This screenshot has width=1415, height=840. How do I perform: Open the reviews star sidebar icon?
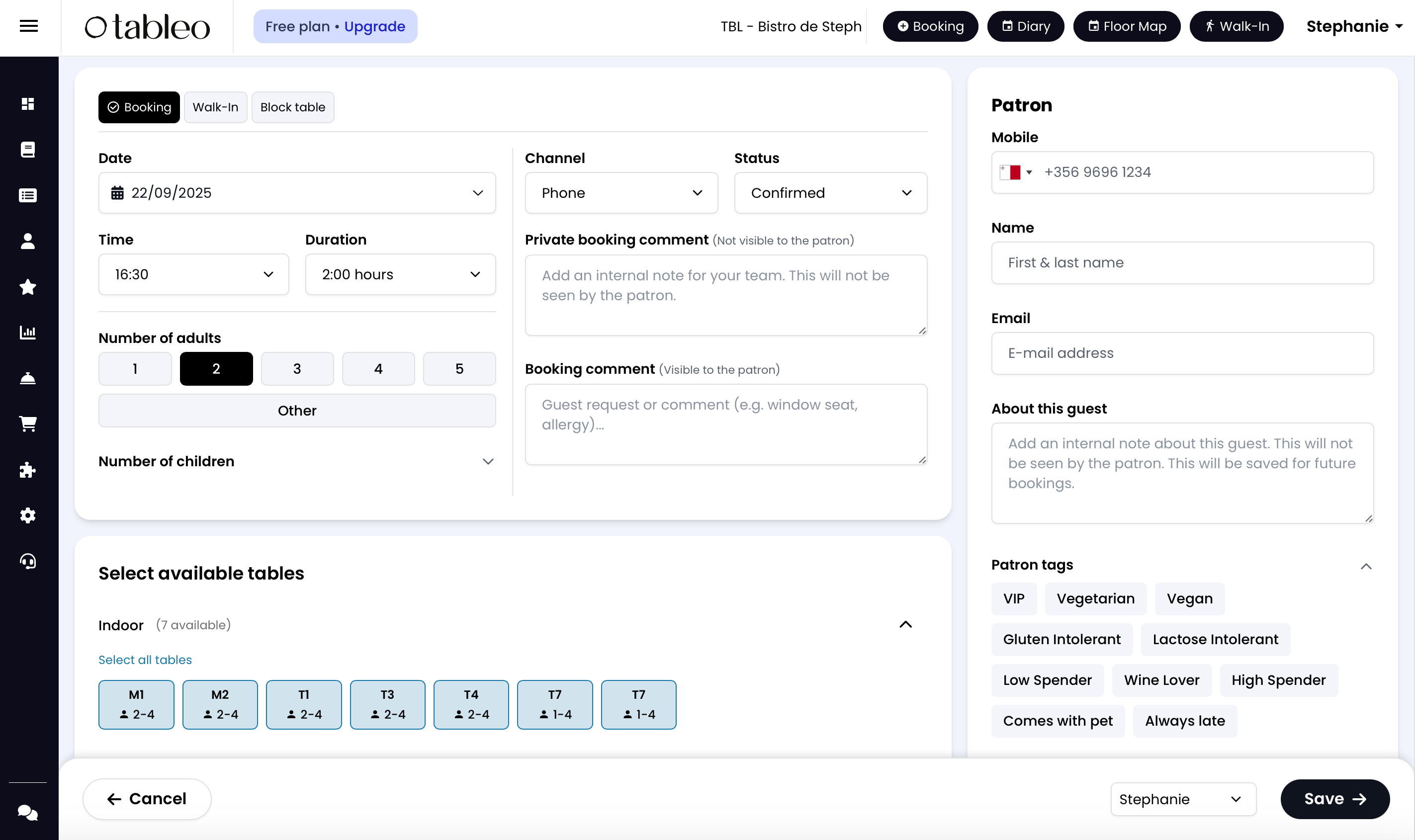point(28,287)
